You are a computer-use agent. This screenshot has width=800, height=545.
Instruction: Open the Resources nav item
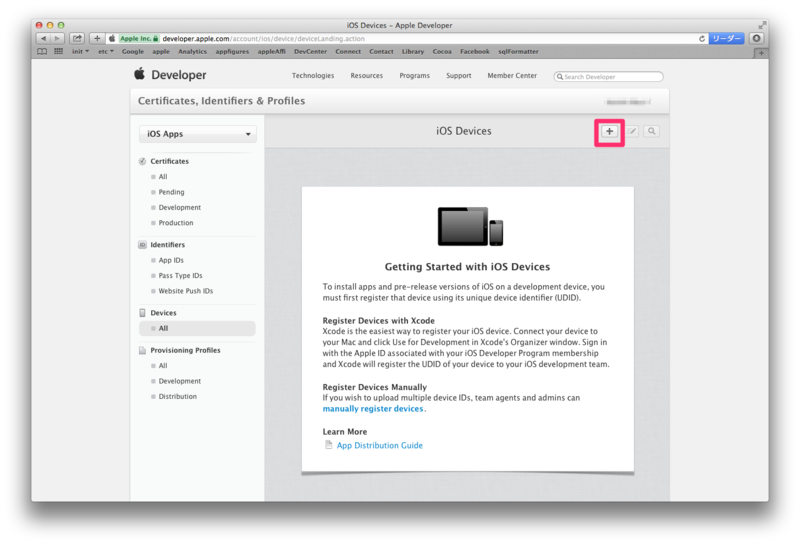[x=366, y=76]
